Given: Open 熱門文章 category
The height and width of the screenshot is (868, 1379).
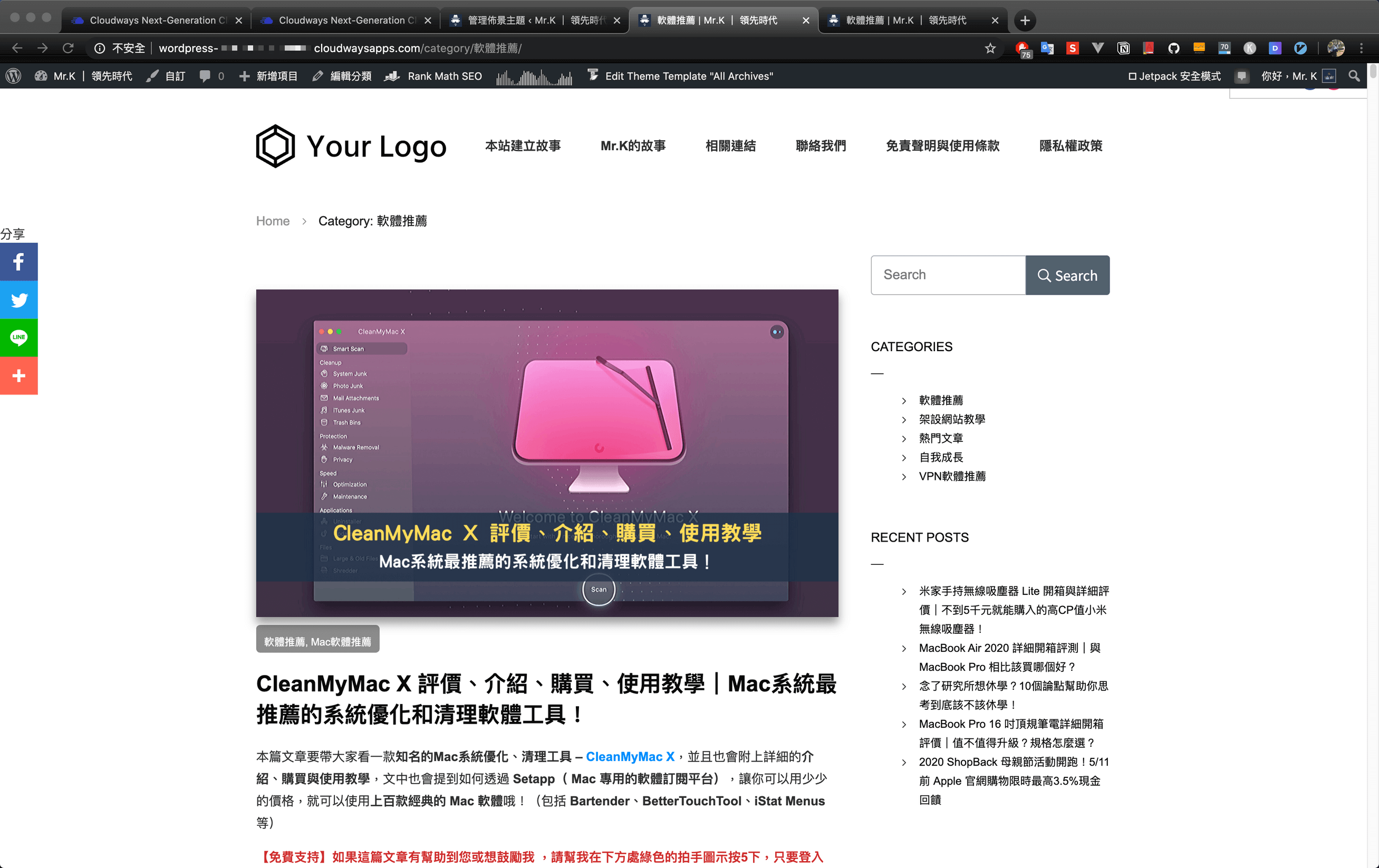Looking at the screenshot, I should 941,438.
